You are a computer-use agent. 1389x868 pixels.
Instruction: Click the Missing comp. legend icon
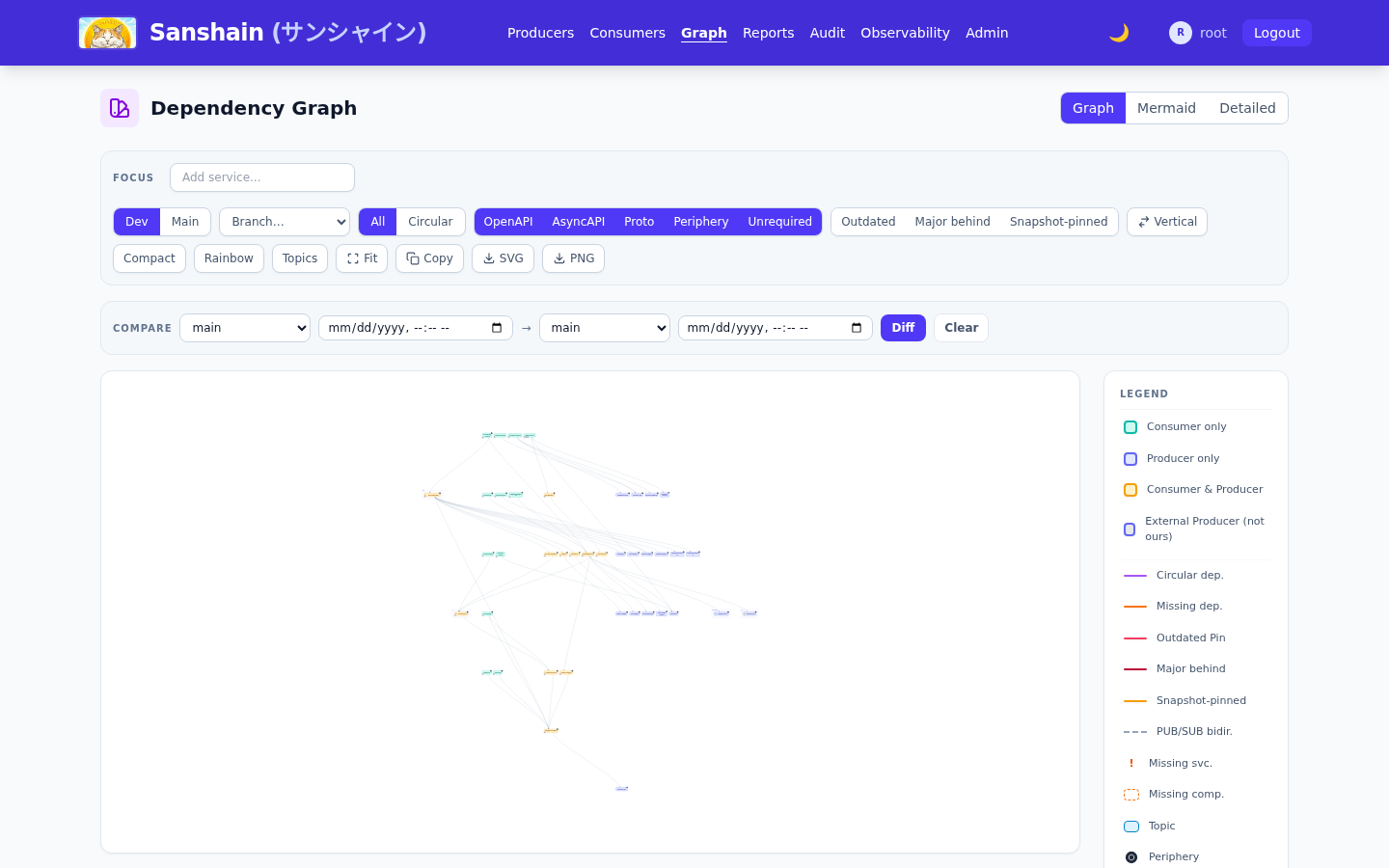1131,795
